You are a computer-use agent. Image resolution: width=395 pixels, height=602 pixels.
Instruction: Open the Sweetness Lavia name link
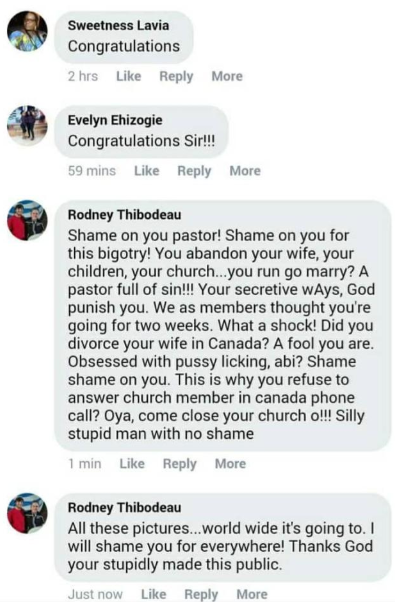click(118, 25)
